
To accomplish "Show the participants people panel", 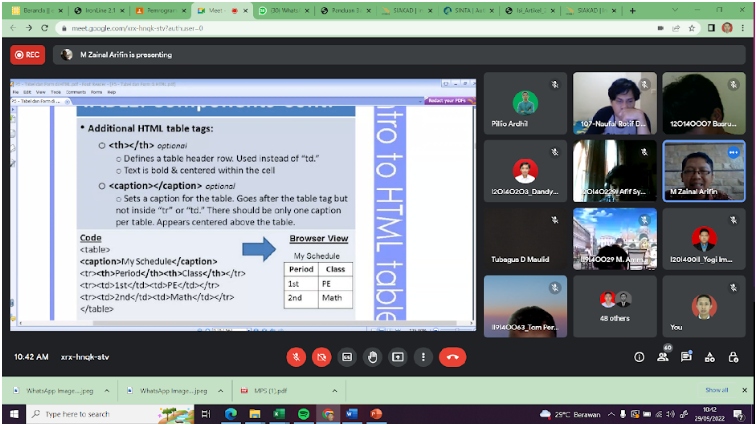I will 662,356.
